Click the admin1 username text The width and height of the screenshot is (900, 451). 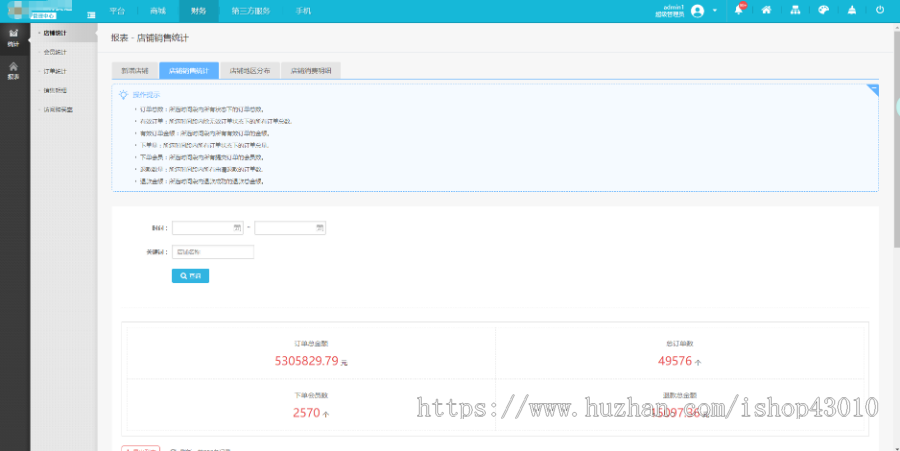pyautogui.click(x=673, y=7)
